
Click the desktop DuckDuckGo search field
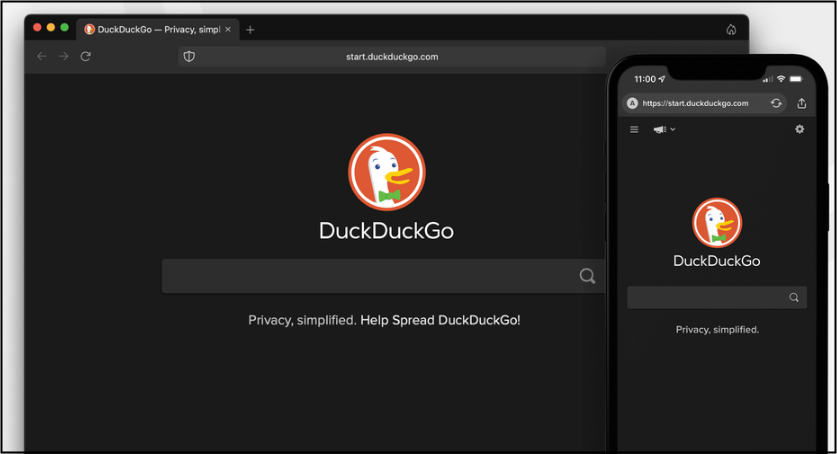point(383,276)
